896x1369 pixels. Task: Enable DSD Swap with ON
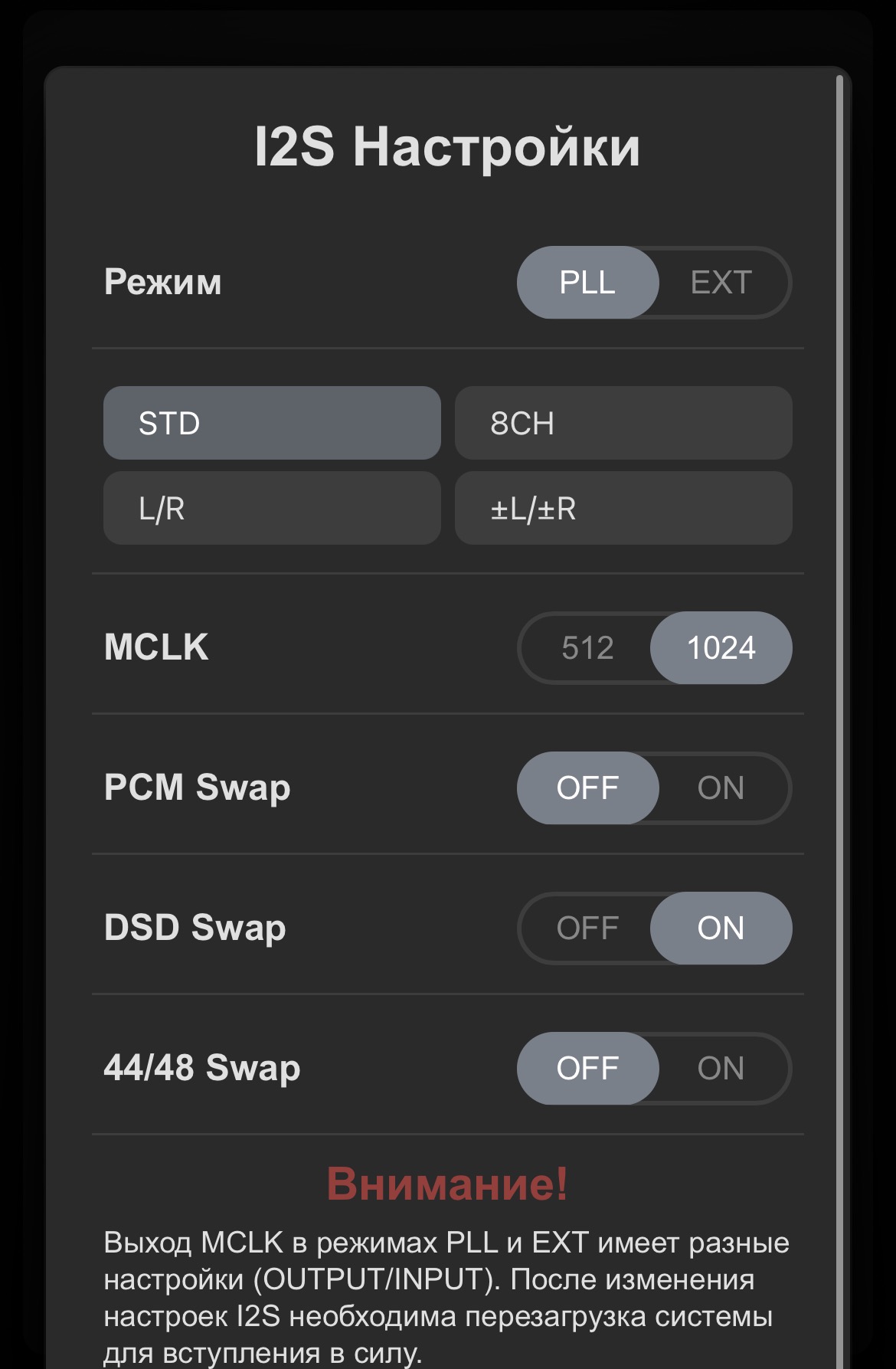(721, 928)
